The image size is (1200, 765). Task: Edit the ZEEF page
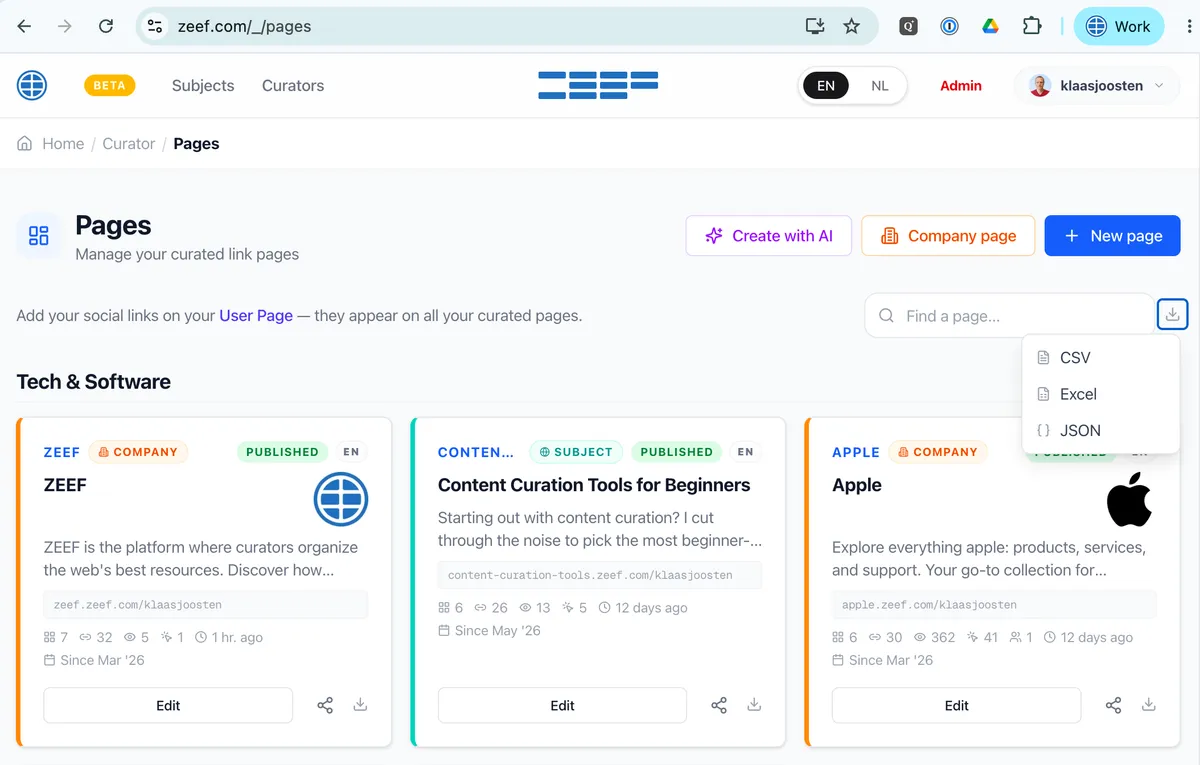tap(168, 706)
